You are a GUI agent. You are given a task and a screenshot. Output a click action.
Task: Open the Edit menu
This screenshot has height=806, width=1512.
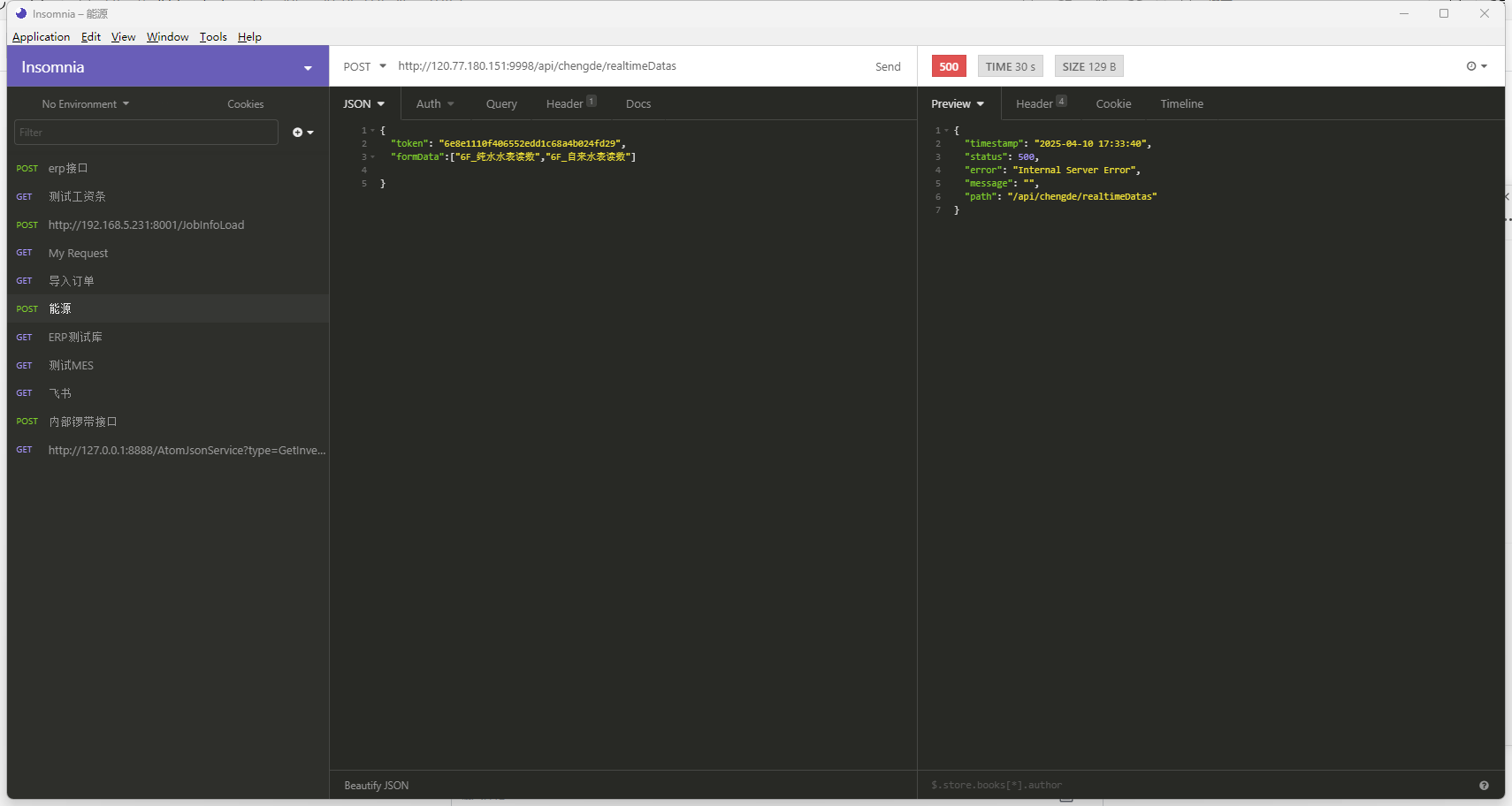(91, 37)
